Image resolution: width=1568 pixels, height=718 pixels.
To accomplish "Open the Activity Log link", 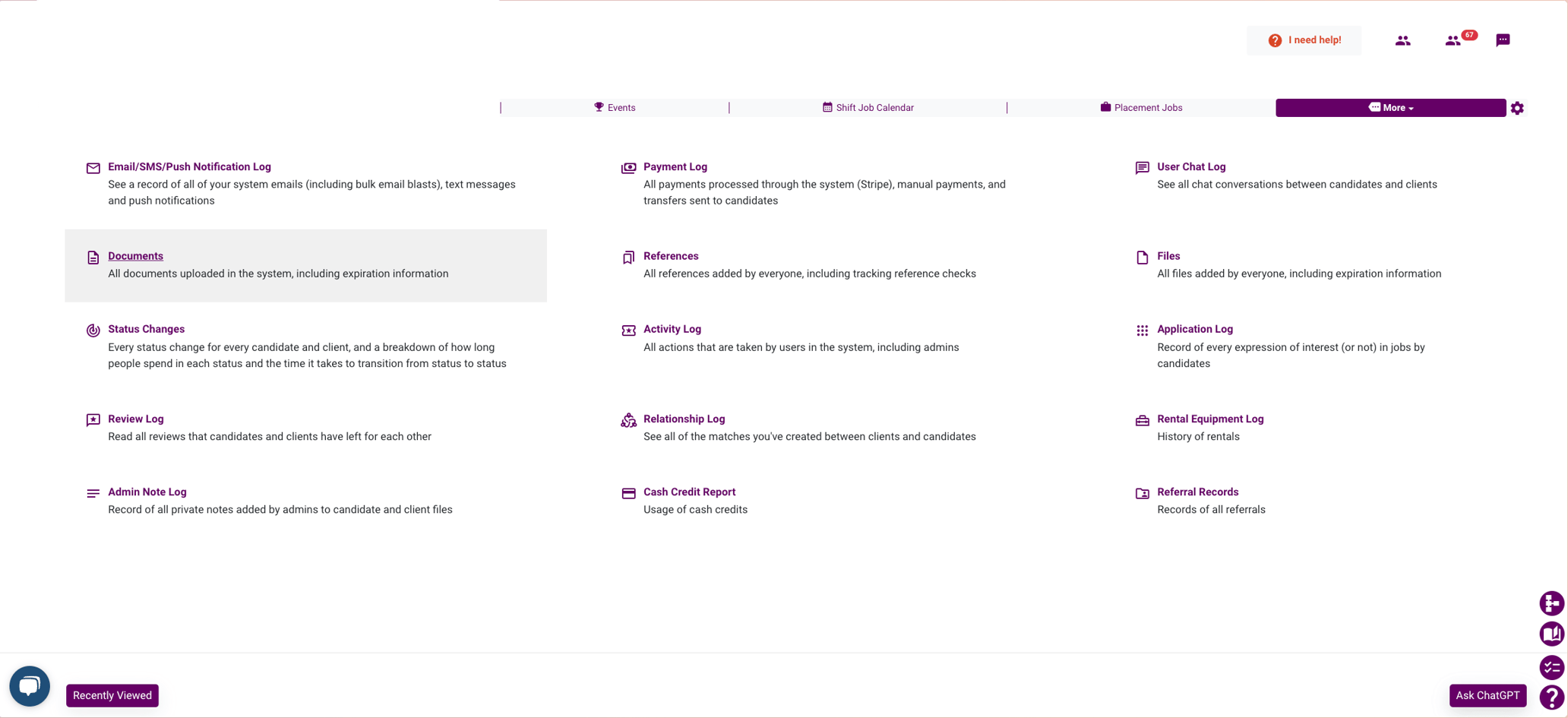I will tap(672, 329).
